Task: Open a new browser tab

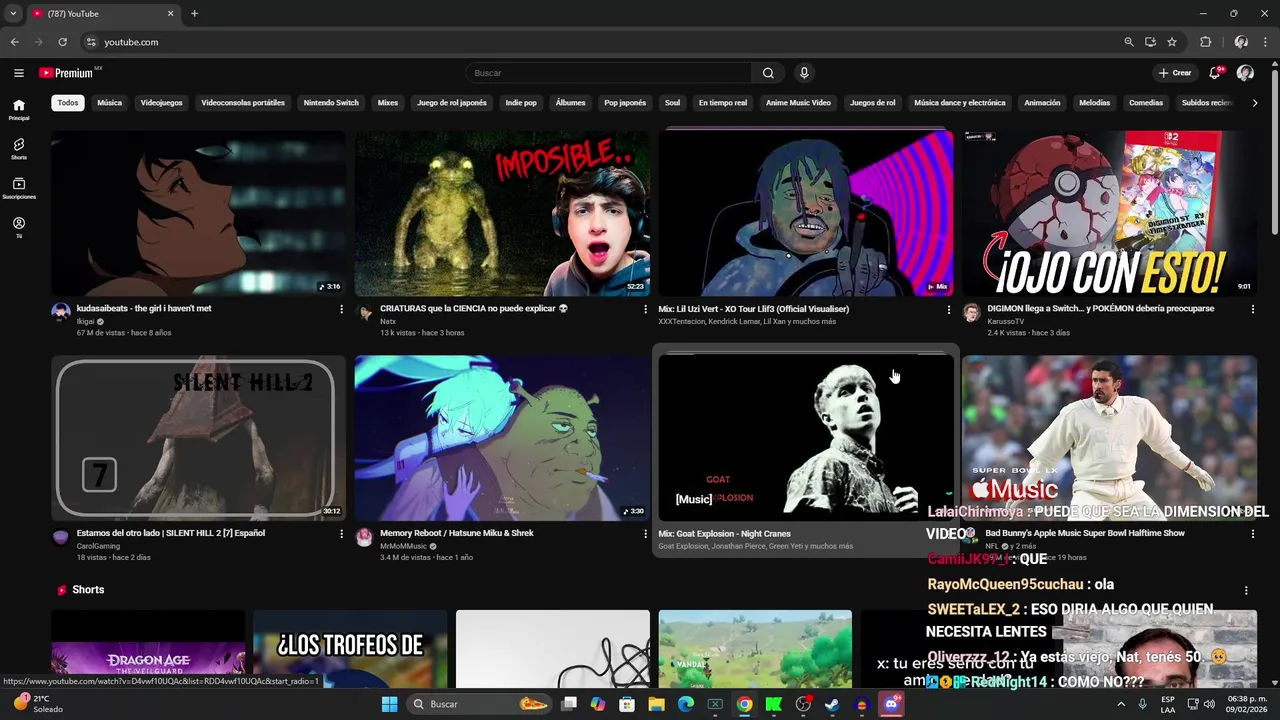Action: (194, 14)
